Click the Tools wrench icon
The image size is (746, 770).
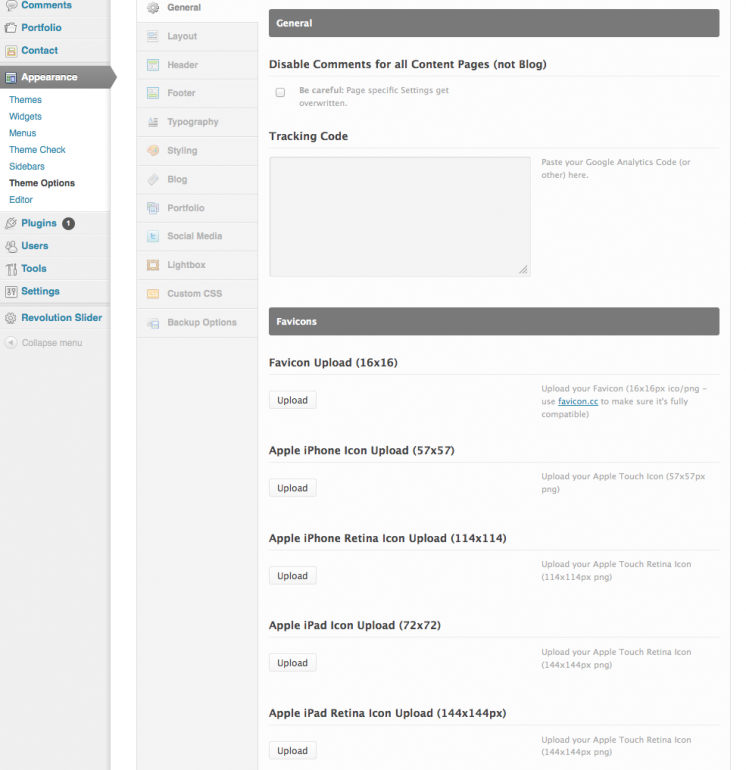click(11, 269)
